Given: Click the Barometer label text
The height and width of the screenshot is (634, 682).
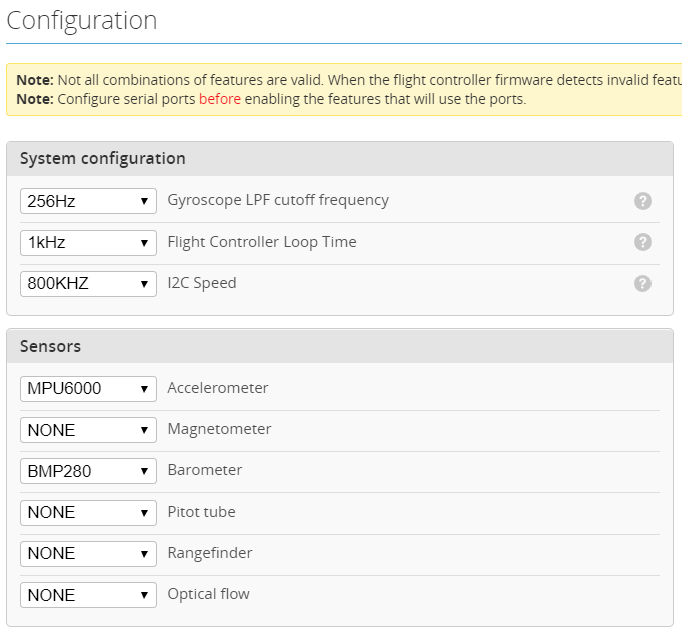Looking at the screenshot, I should (204, 470).
